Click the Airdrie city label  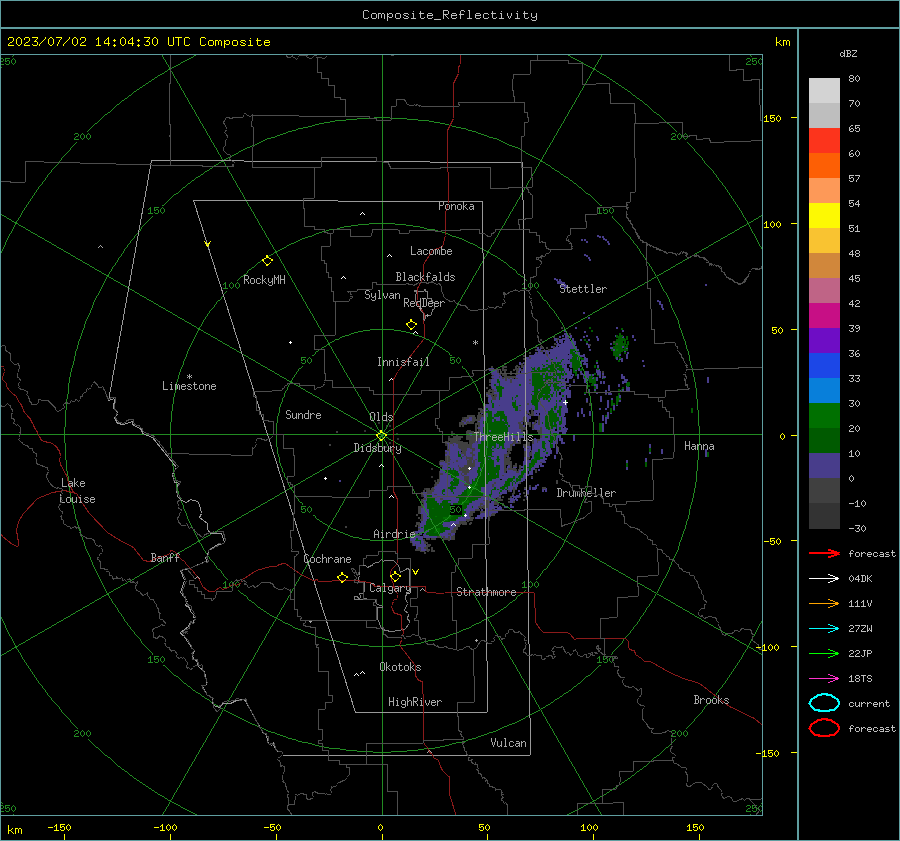(x=394, y=534)
